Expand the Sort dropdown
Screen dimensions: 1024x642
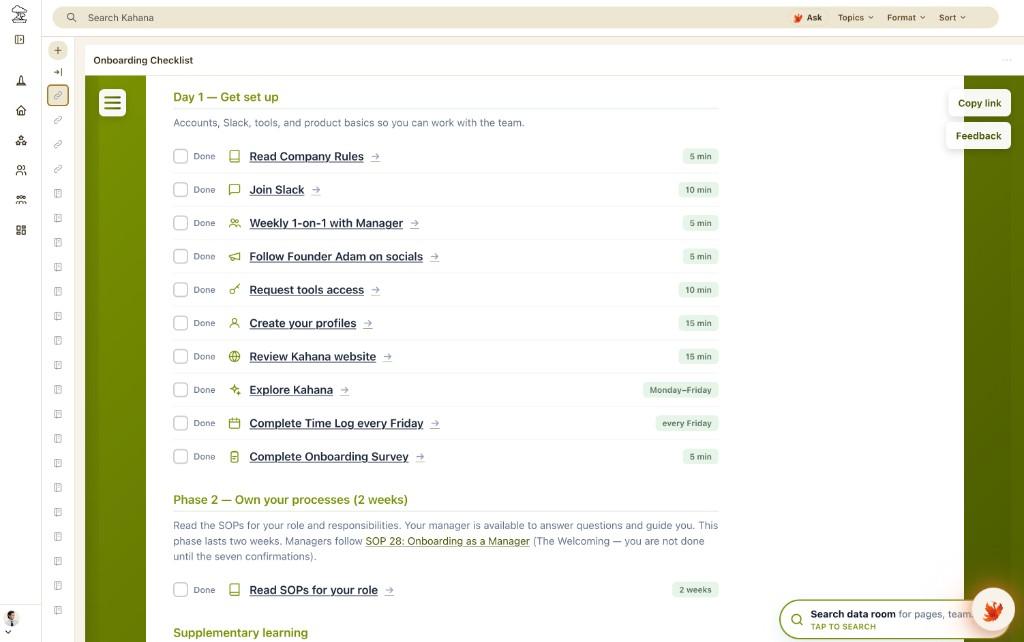[x=952, y=18]
